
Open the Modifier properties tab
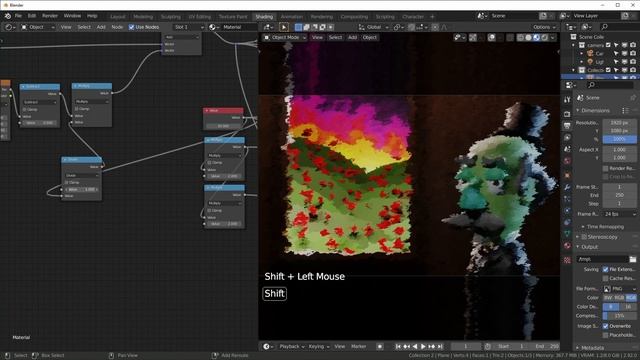pos(567,187)
